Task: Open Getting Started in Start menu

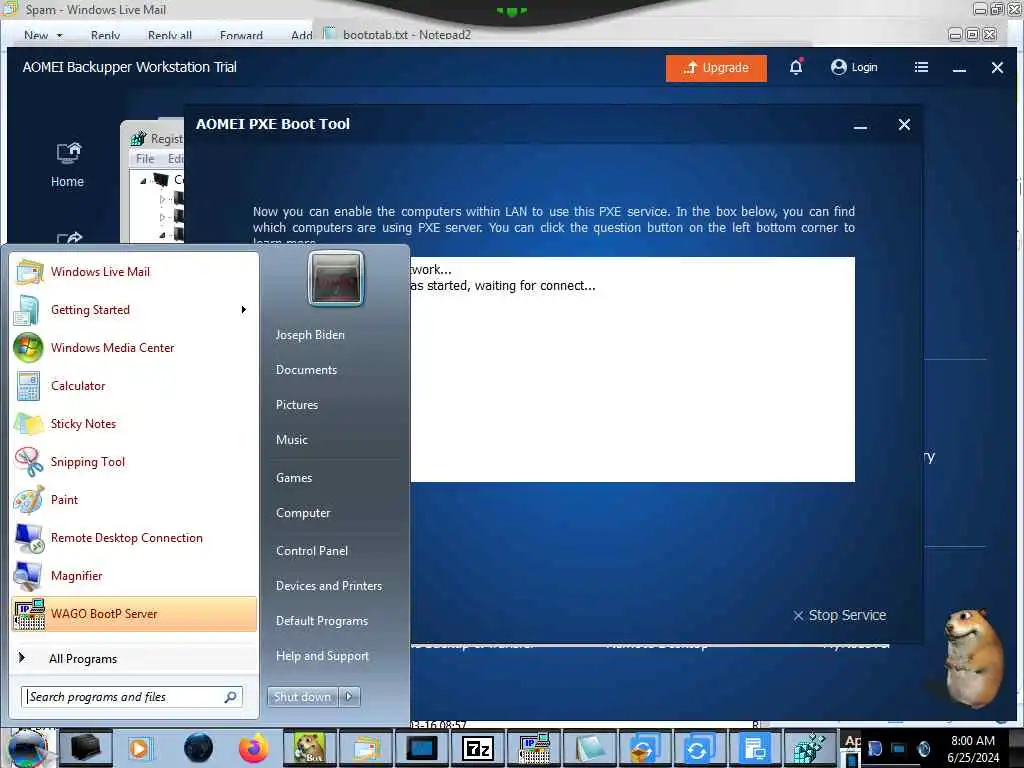Action: (134, 310)
